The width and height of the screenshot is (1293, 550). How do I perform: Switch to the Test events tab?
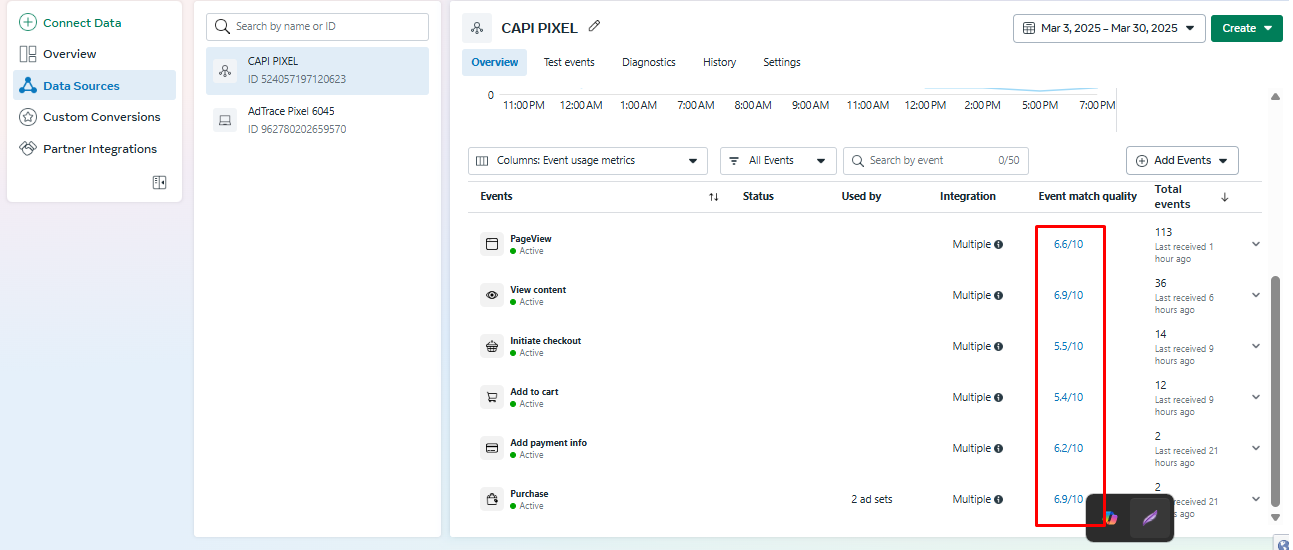(569, 62)
